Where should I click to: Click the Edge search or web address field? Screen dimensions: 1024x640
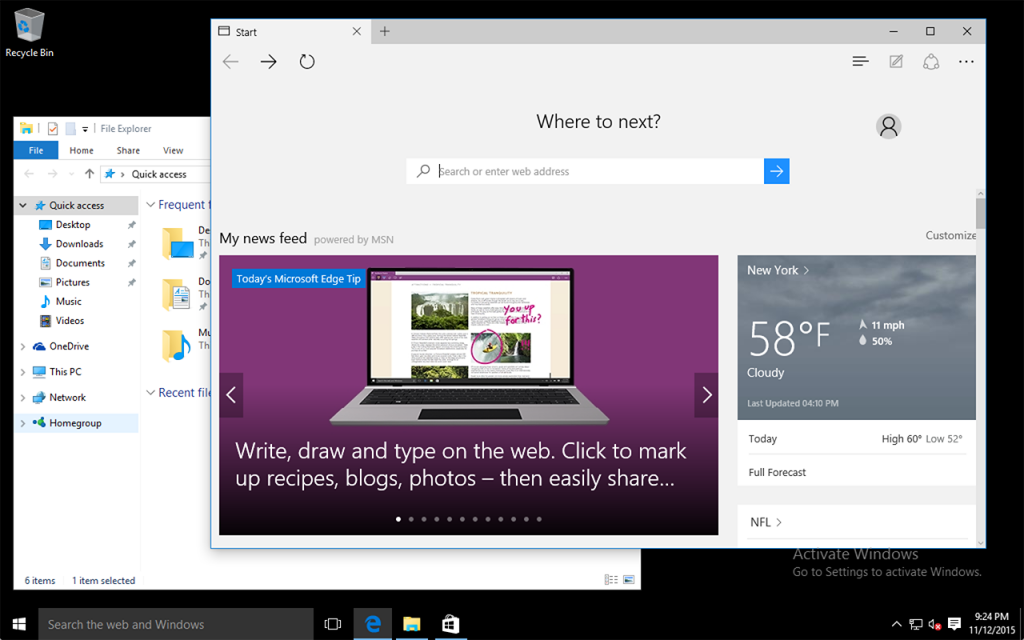coord(585,171)
